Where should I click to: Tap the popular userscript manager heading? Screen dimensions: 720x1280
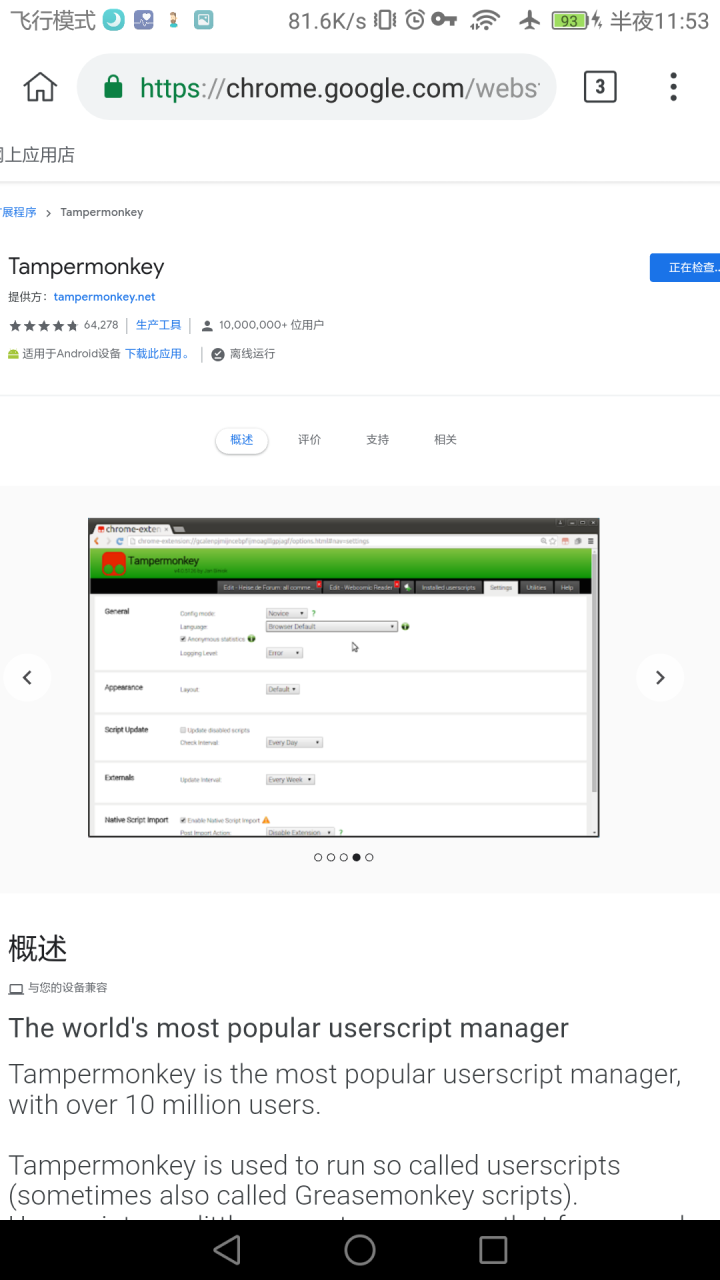point(289,1028)
